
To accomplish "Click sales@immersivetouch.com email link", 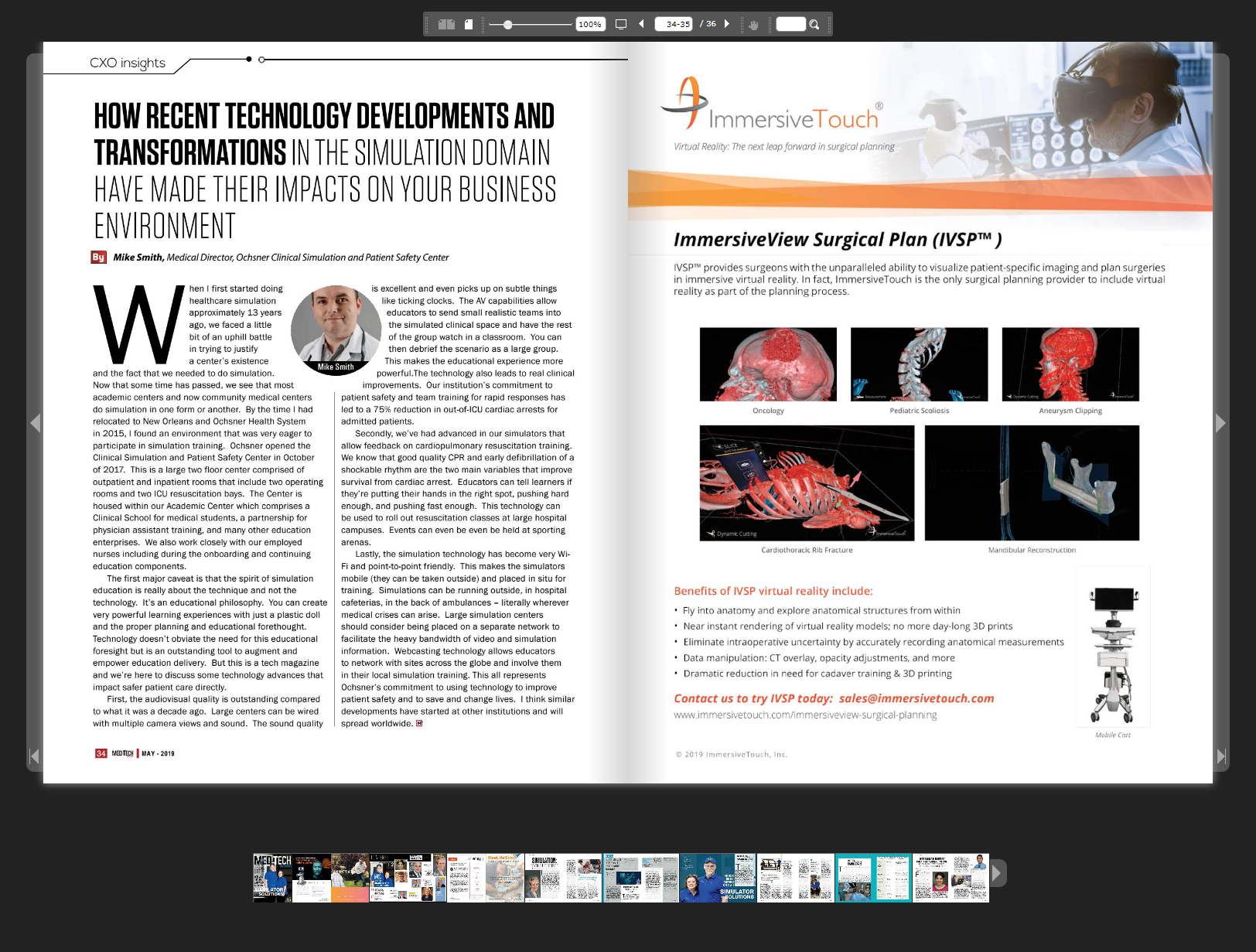I will coord(916,698).
